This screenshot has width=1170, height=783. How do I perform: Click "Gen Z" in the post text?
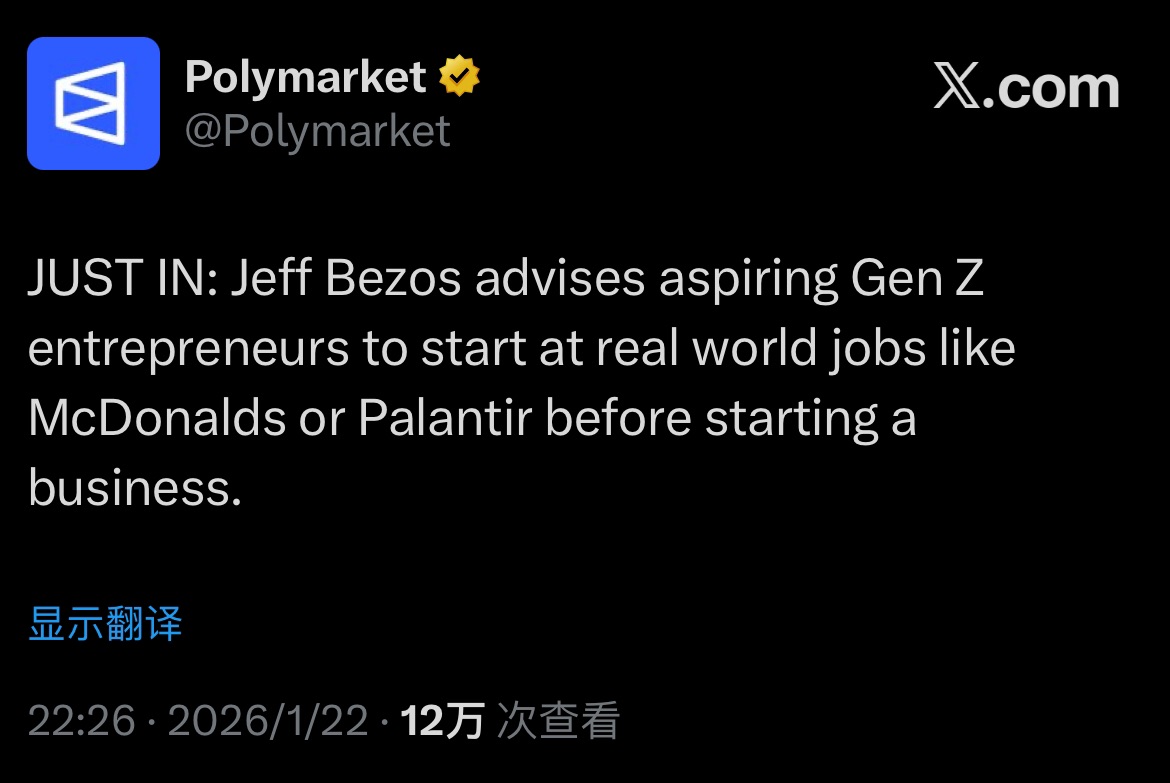(x=917, y=281)
